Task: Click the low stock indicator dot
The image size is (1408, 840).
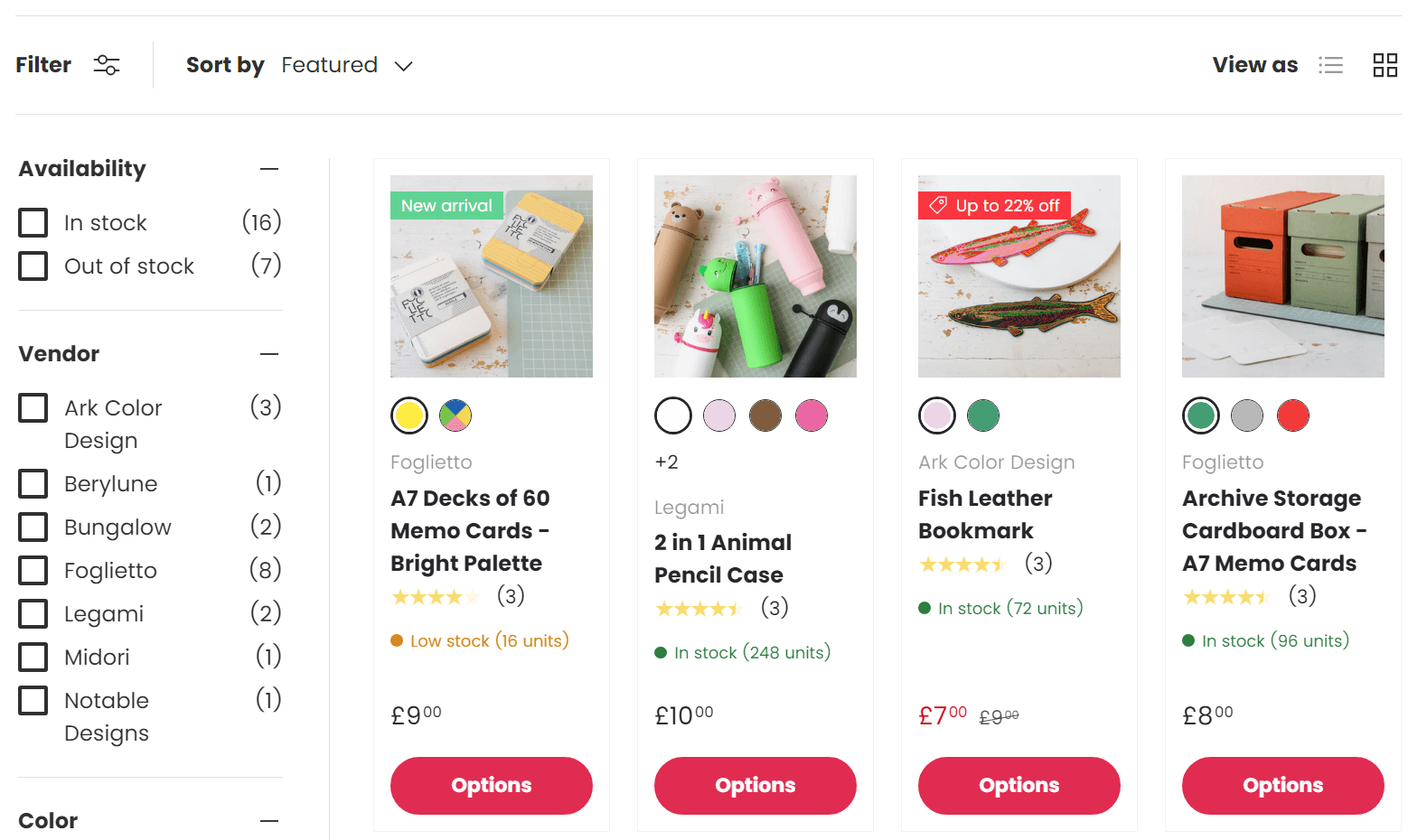Action: [x=397, y=640]
